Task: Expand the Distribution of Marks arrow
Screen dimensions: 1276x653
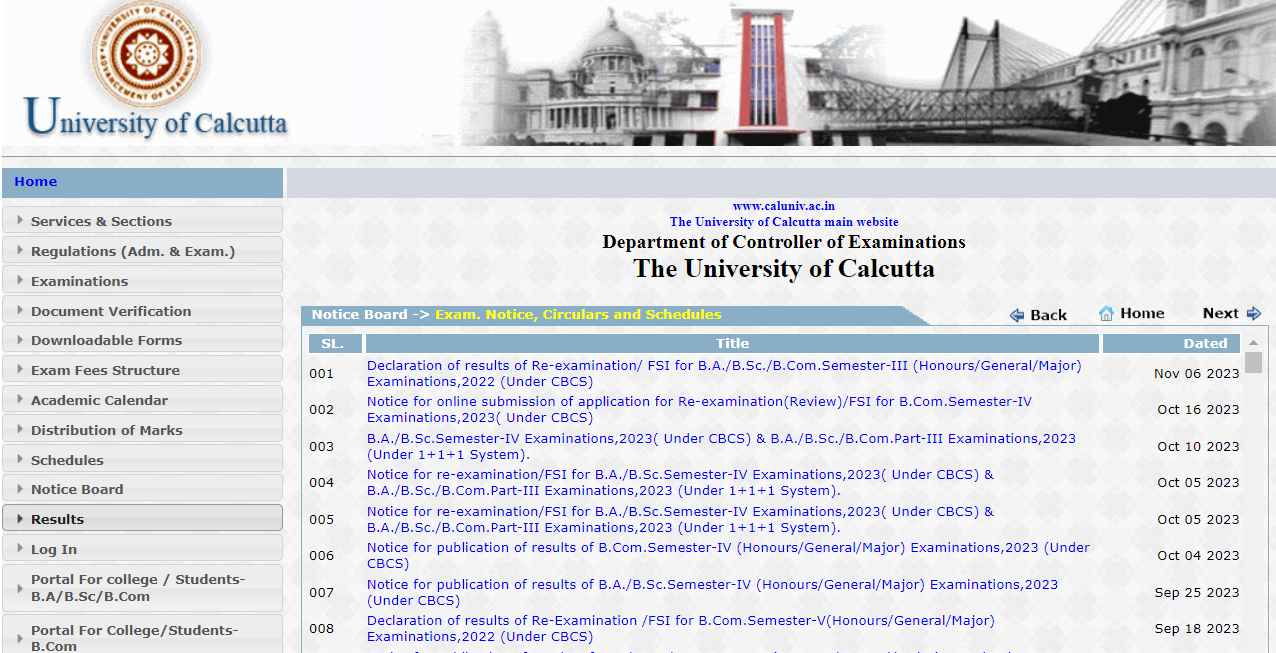Action: 19,430
